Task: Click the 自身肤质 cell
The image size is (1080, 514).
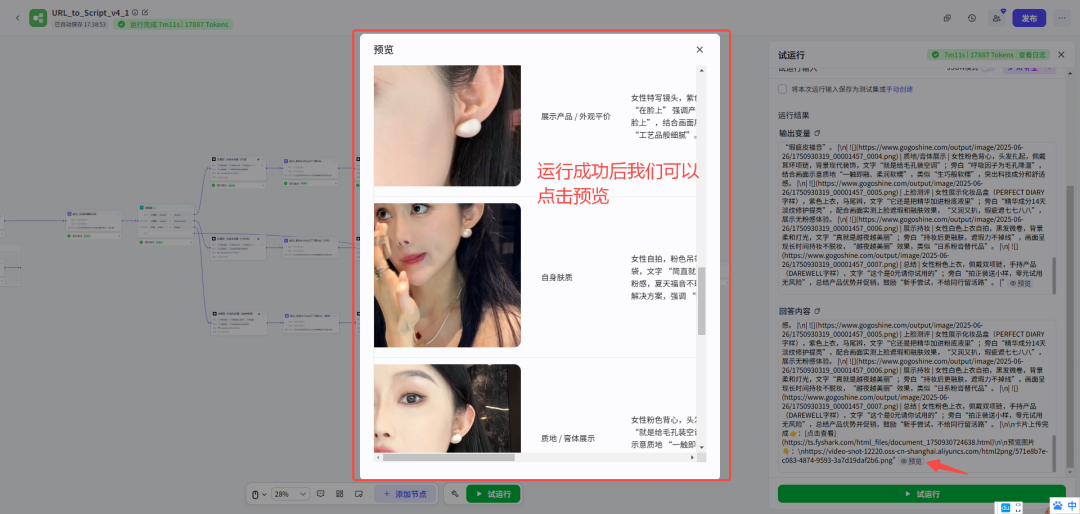Action: (x=557, y=277)
